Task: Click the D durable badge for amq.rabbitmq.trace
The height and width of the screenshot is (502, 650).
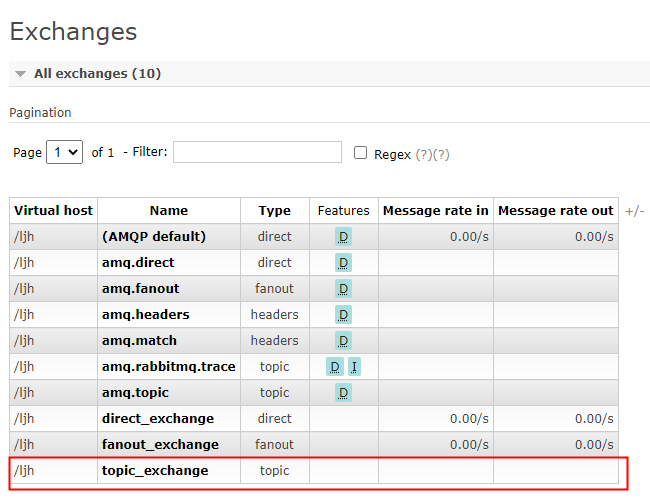Action: (x=335, y=367)
